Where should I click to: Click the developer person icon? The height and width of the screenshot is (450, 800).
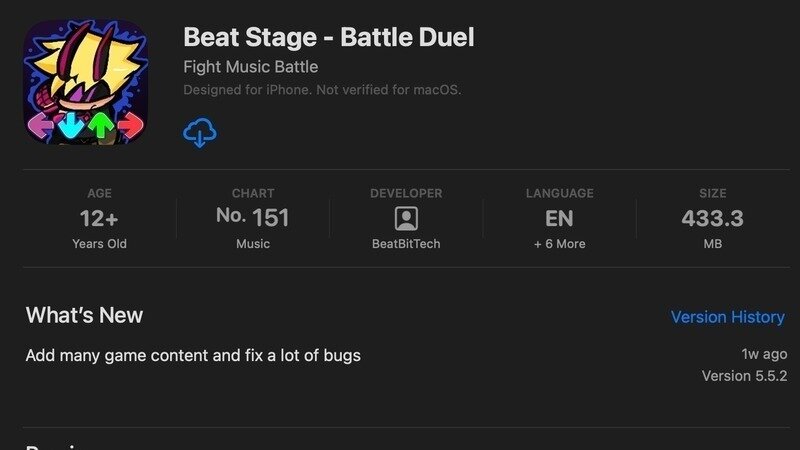tap(406, 219)
